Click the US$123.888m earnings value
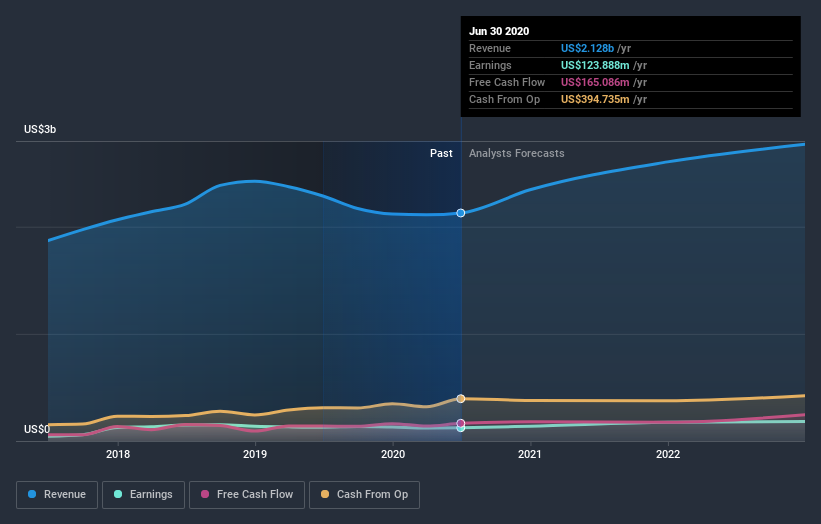 coord(595,65)
